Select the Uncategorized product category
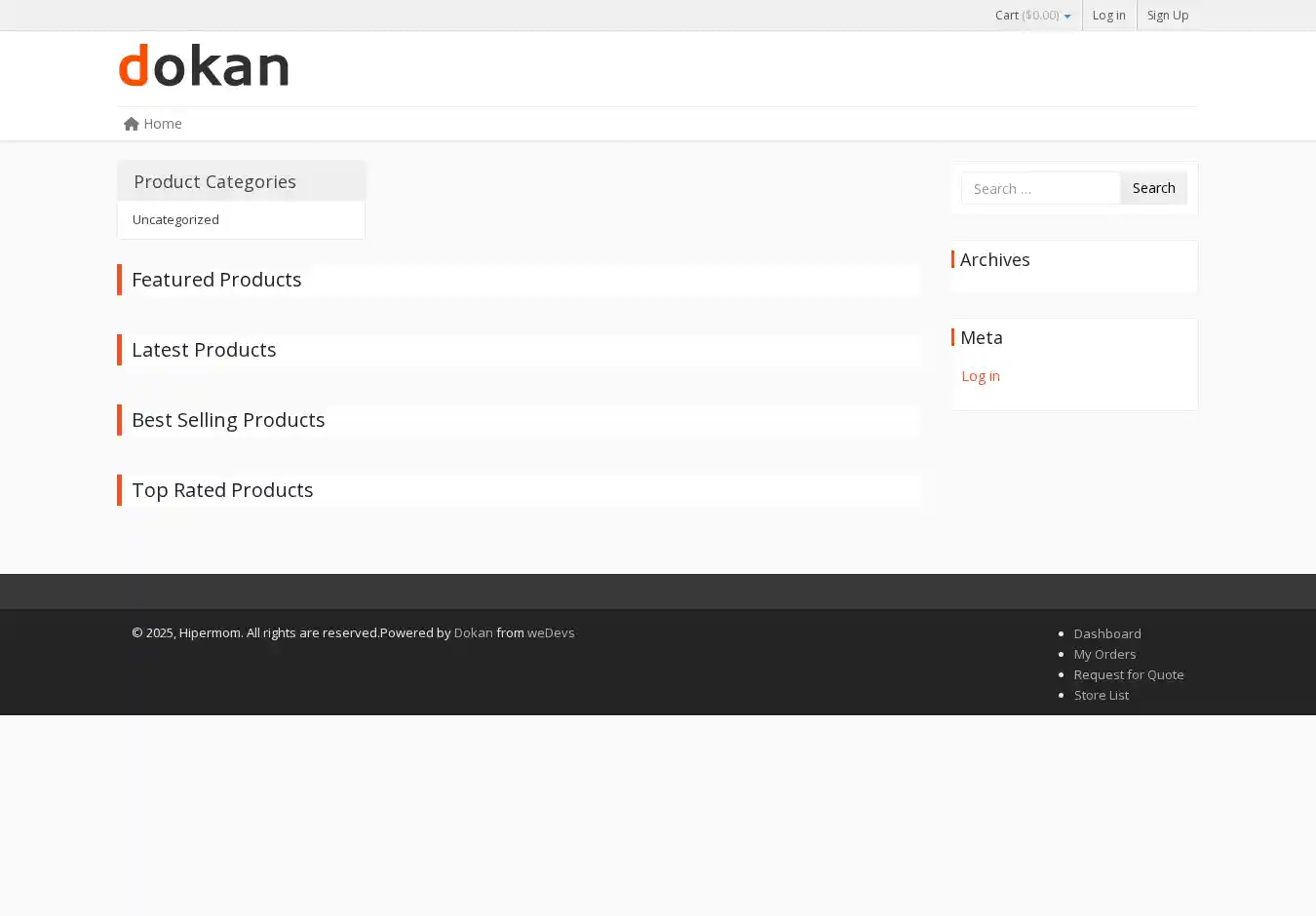This screenshot has width=1316, height=916. pos(175,220)
